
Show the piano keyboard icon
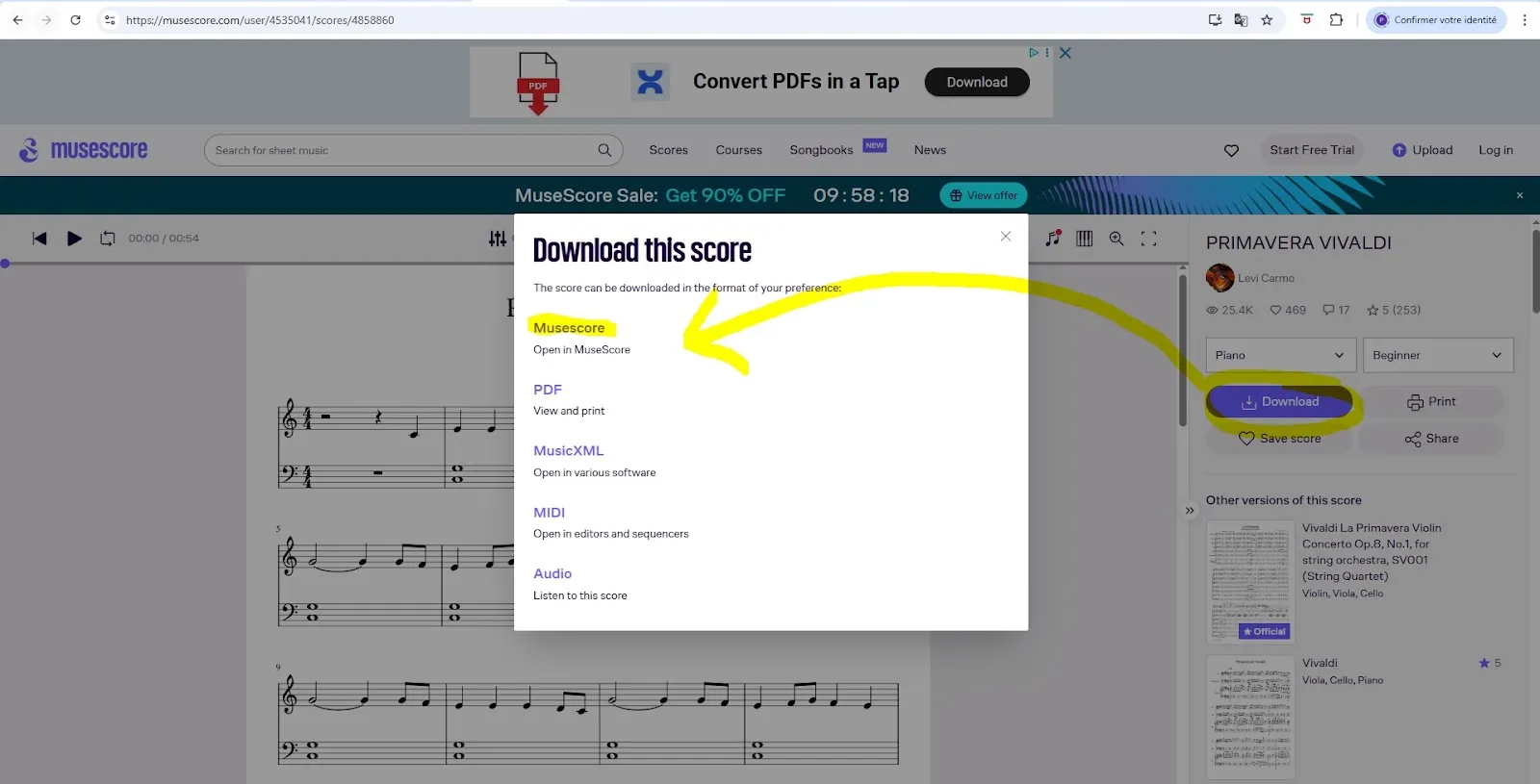tap(1085, 239)
